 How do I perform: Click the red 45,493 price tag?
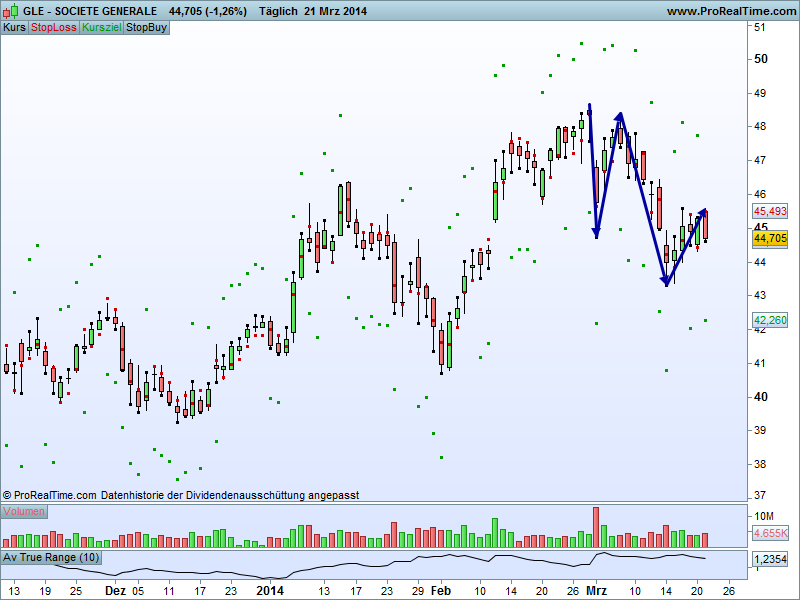click(770, 211)
